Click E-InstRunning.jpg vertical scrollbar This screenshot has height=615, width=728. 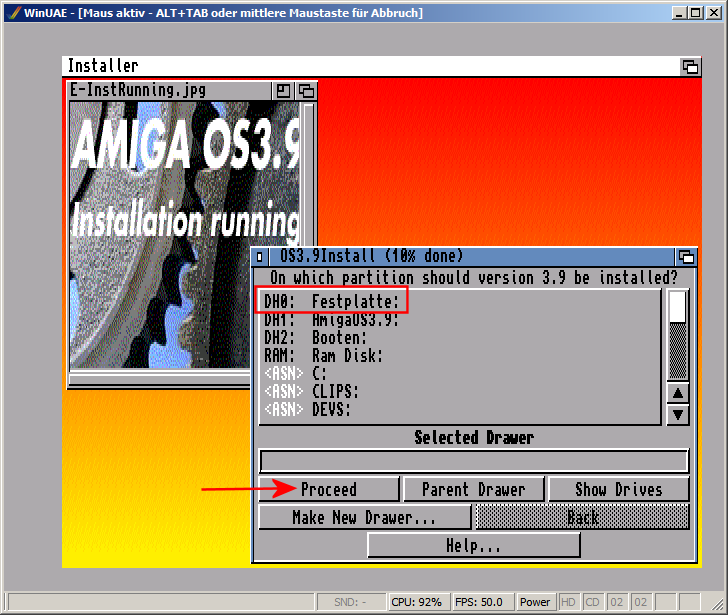coord(308,176)
